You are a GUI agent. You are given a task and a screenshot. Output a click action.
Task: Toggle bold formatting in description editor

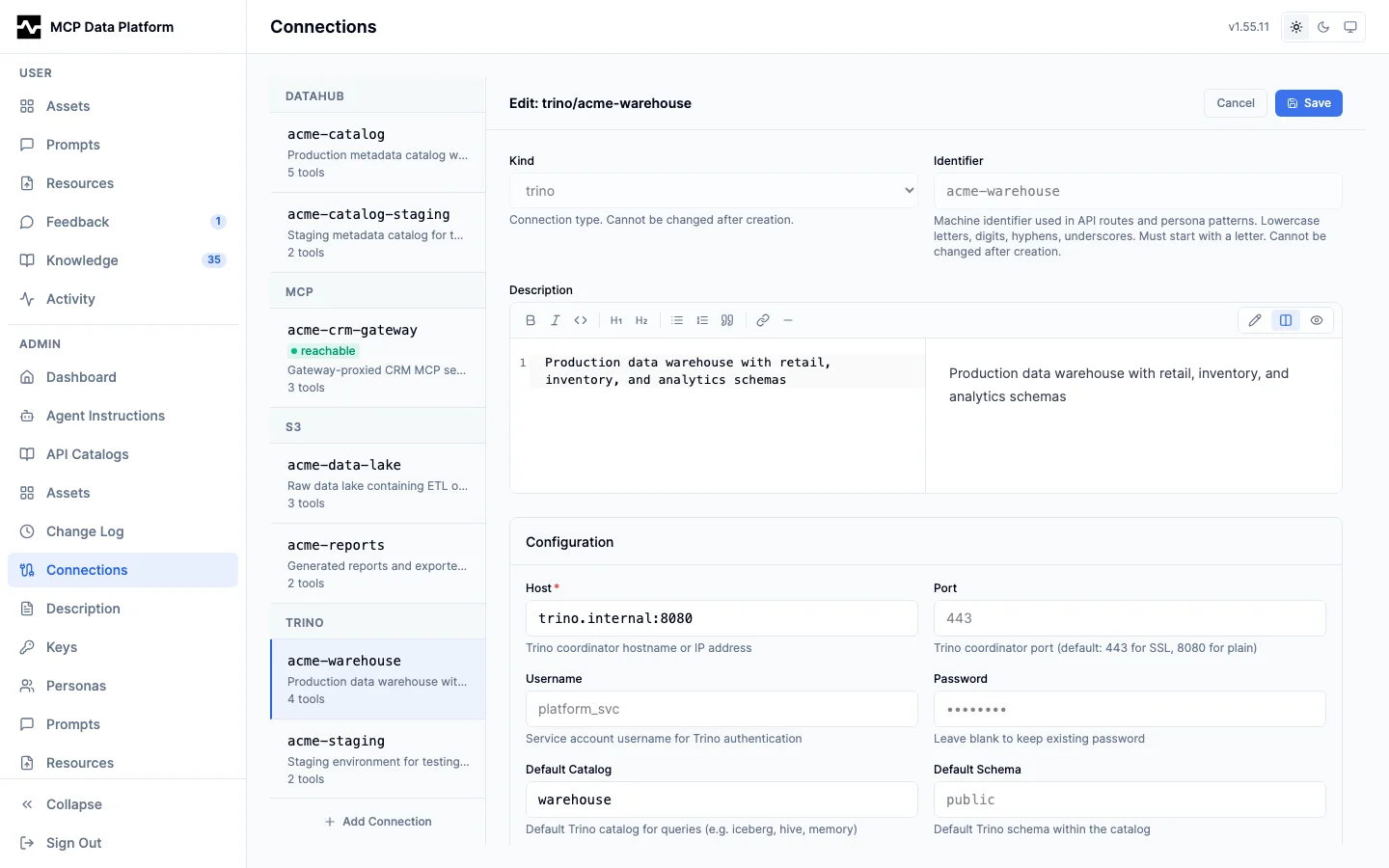coord(531,320)
